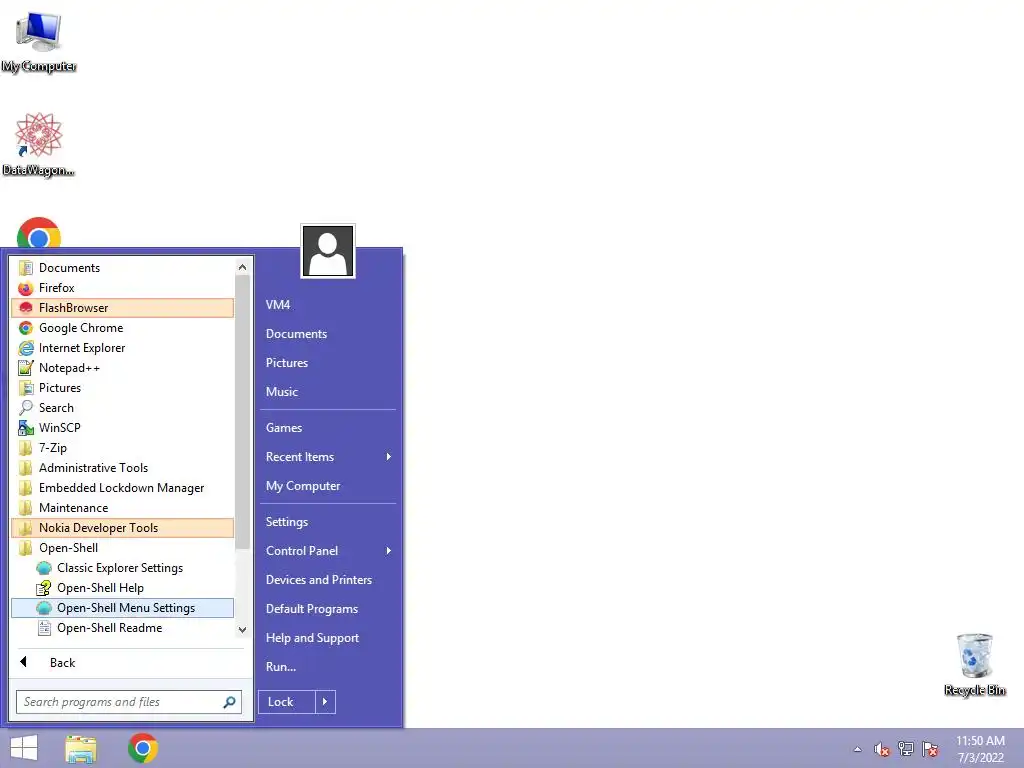Open Games in the right panel

(328, 428)
